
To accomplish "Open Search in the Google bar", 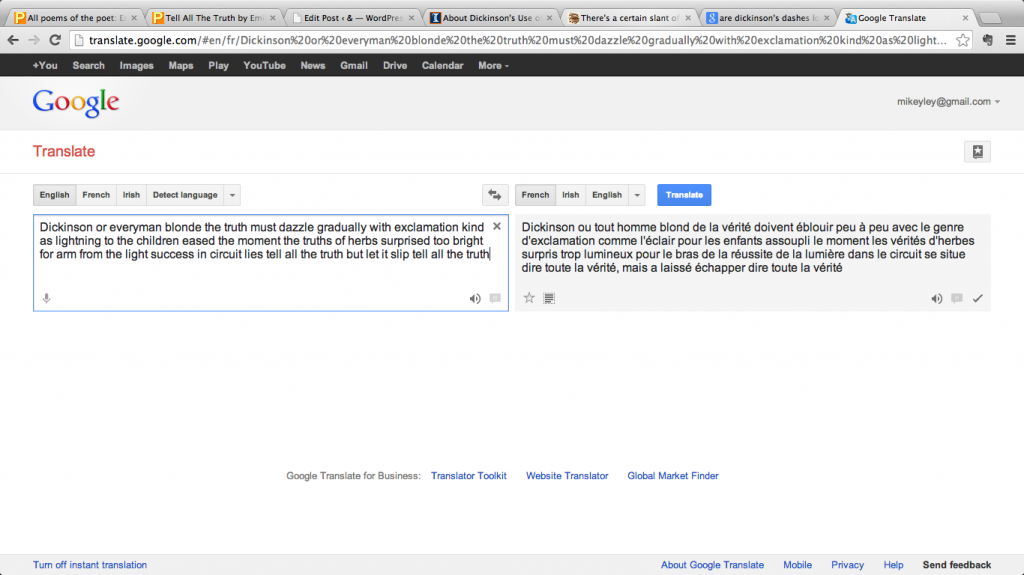I will (x=88, y=65).
